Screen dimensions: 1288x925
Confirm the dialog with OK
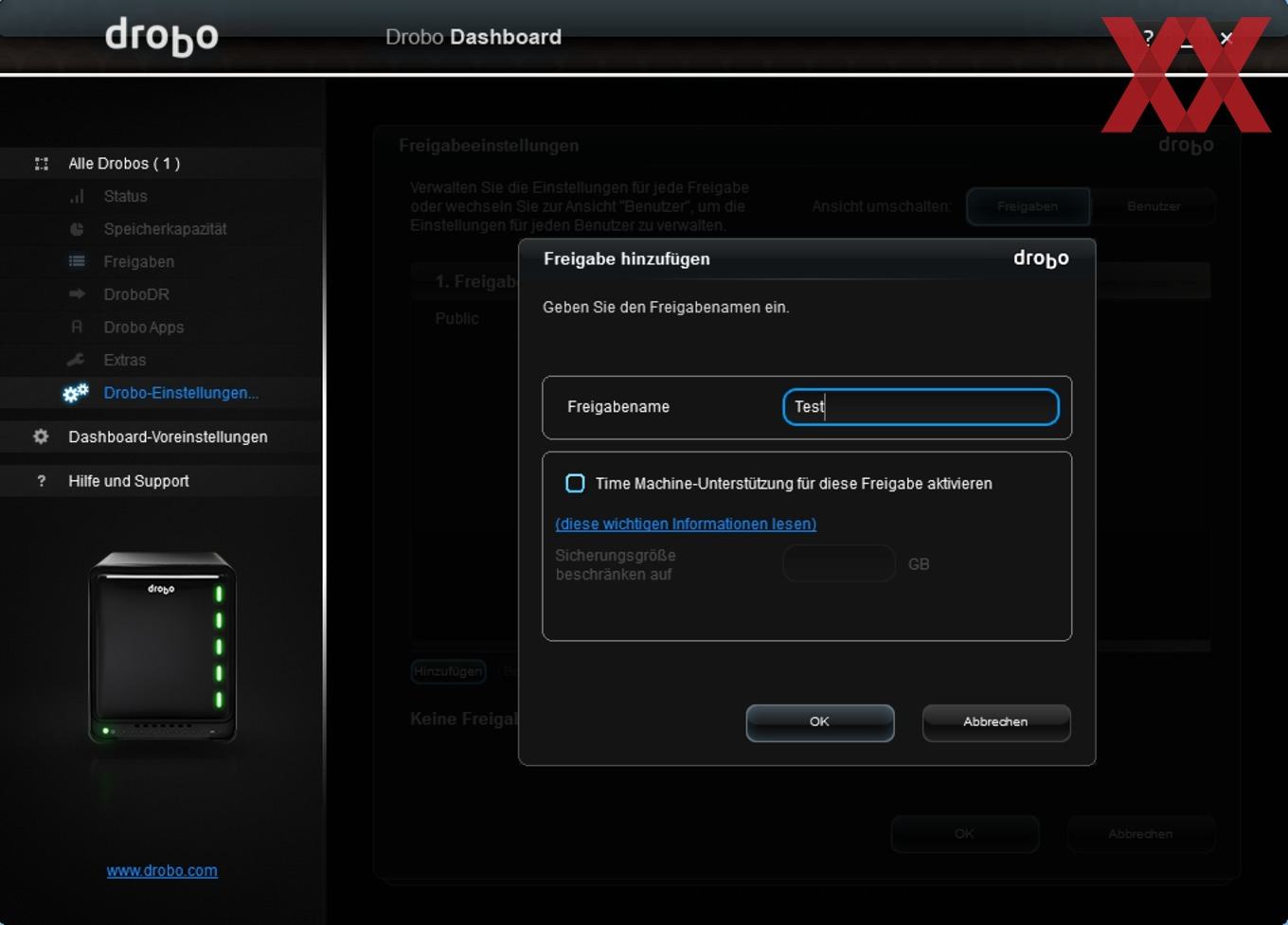(x=820, y=722)
